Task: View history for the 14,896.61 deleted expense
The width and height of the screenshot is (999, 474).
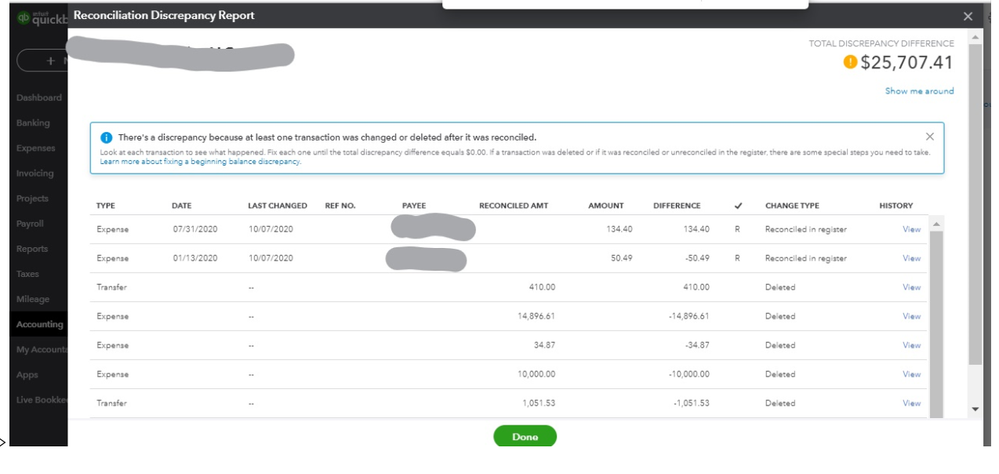Action: [911, 316]
